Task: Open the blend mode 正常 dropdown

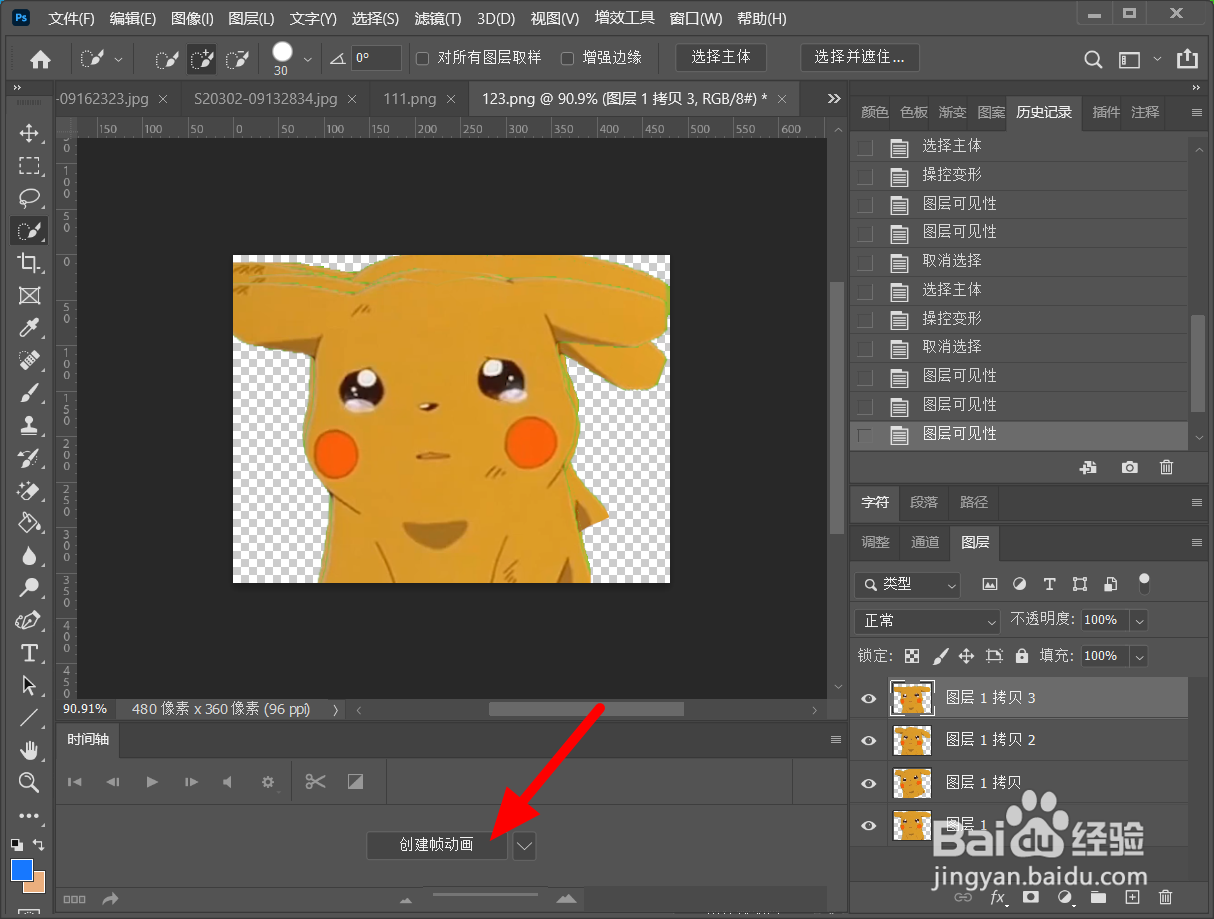Action: coord(927,621)
